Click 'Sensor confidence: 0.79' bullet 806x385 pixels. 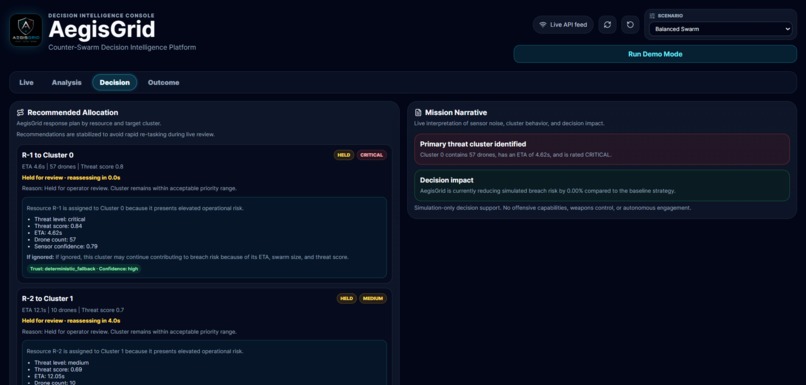66,246
